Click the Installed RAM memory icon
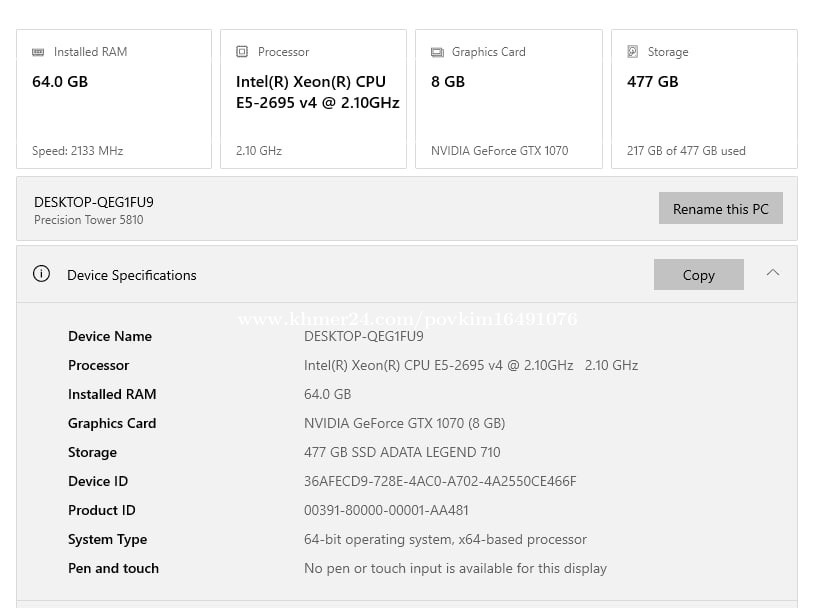This screenshot has height=608, width=814. [x=38, y=52]
